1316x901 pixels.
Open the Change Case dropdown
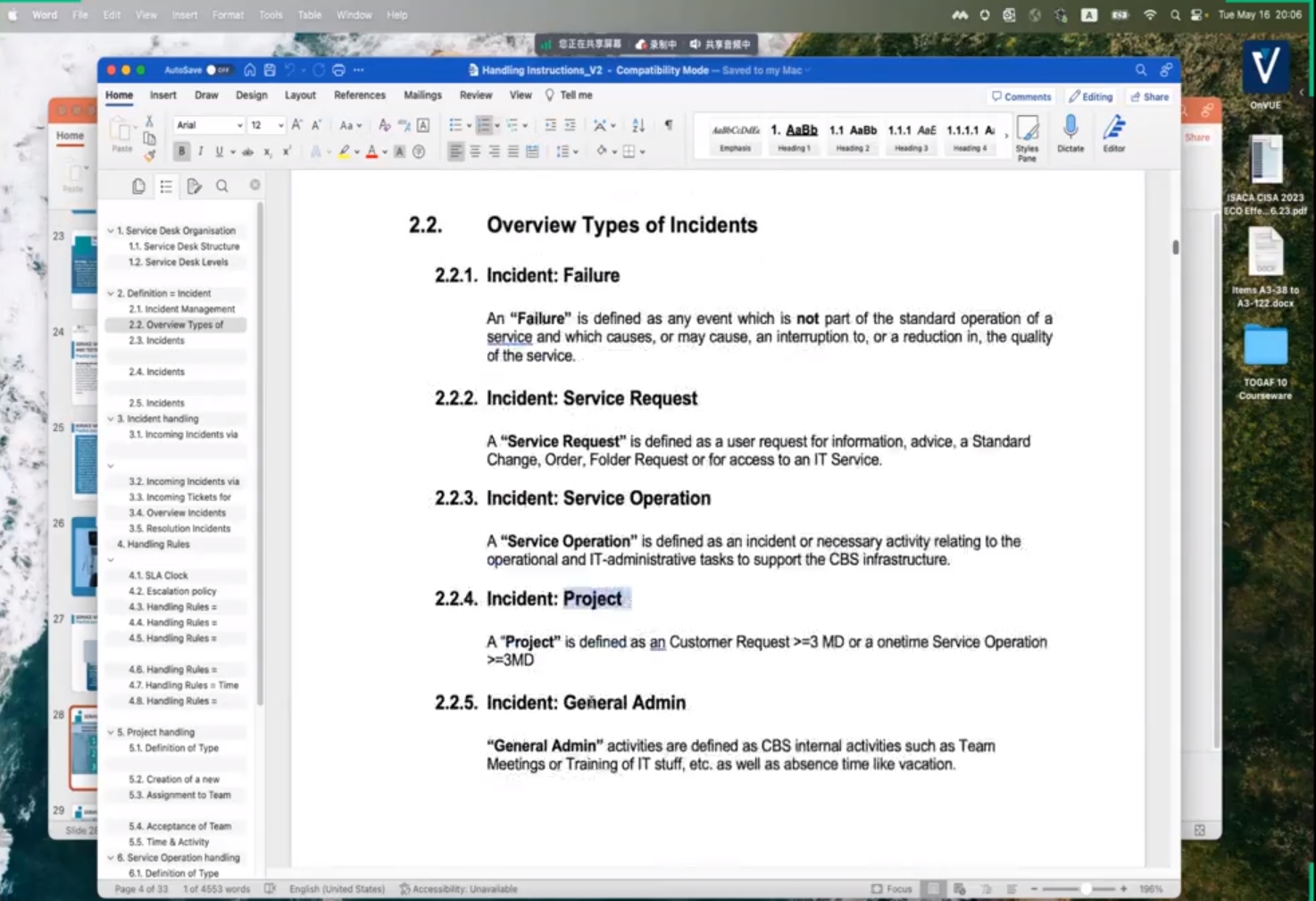pyautogui.click(x=351, y=126)
